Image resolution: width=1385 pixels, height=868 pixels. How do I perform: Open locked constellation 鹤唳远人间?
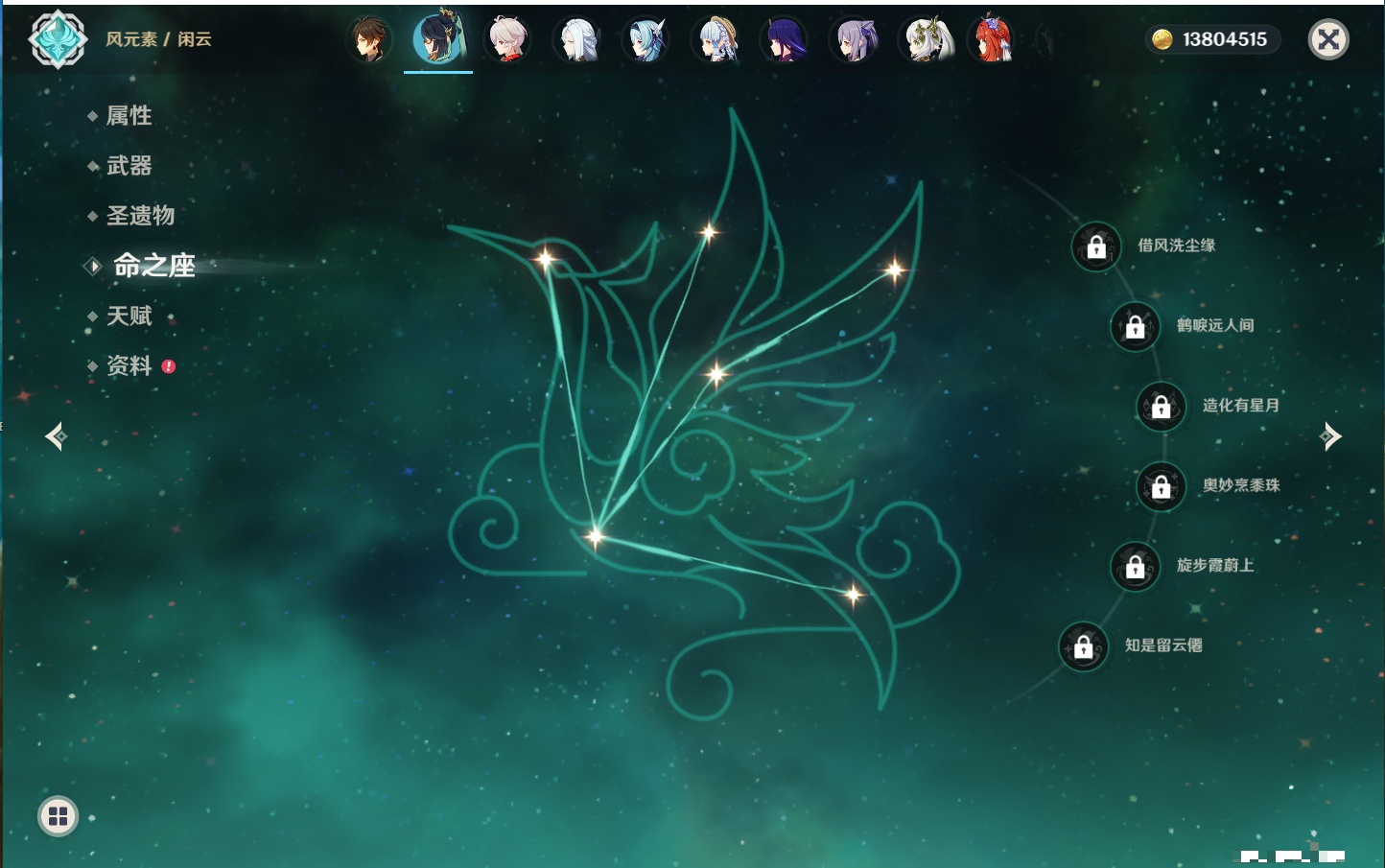tap(1135, 326)
